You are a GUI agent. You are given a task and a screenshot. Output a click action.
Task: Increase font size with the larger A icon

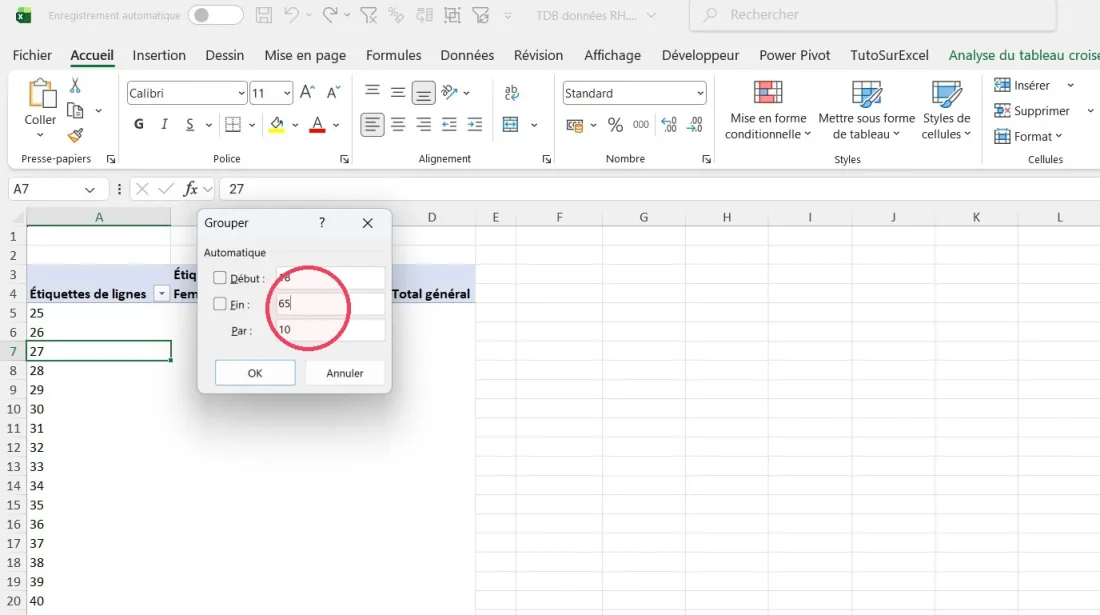[x=307, y=93]
